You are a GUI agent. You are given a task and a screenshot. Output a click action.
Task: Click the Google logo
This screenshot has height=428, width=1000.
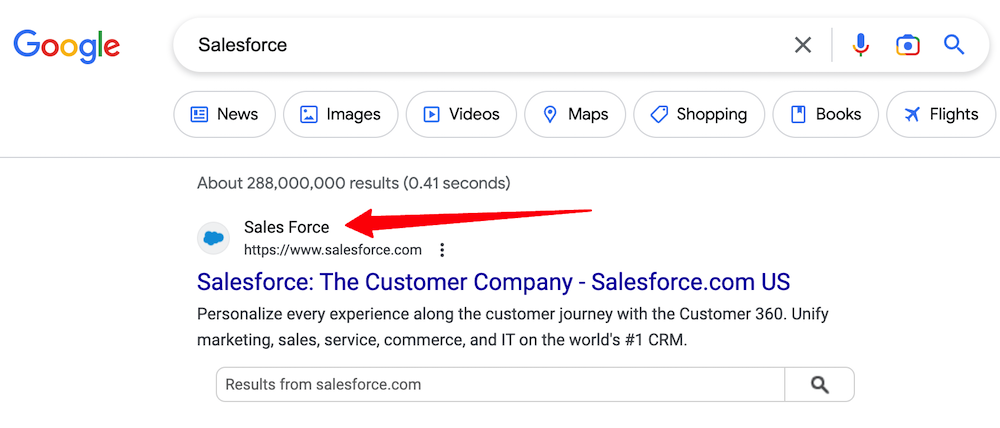coord(67,45)
